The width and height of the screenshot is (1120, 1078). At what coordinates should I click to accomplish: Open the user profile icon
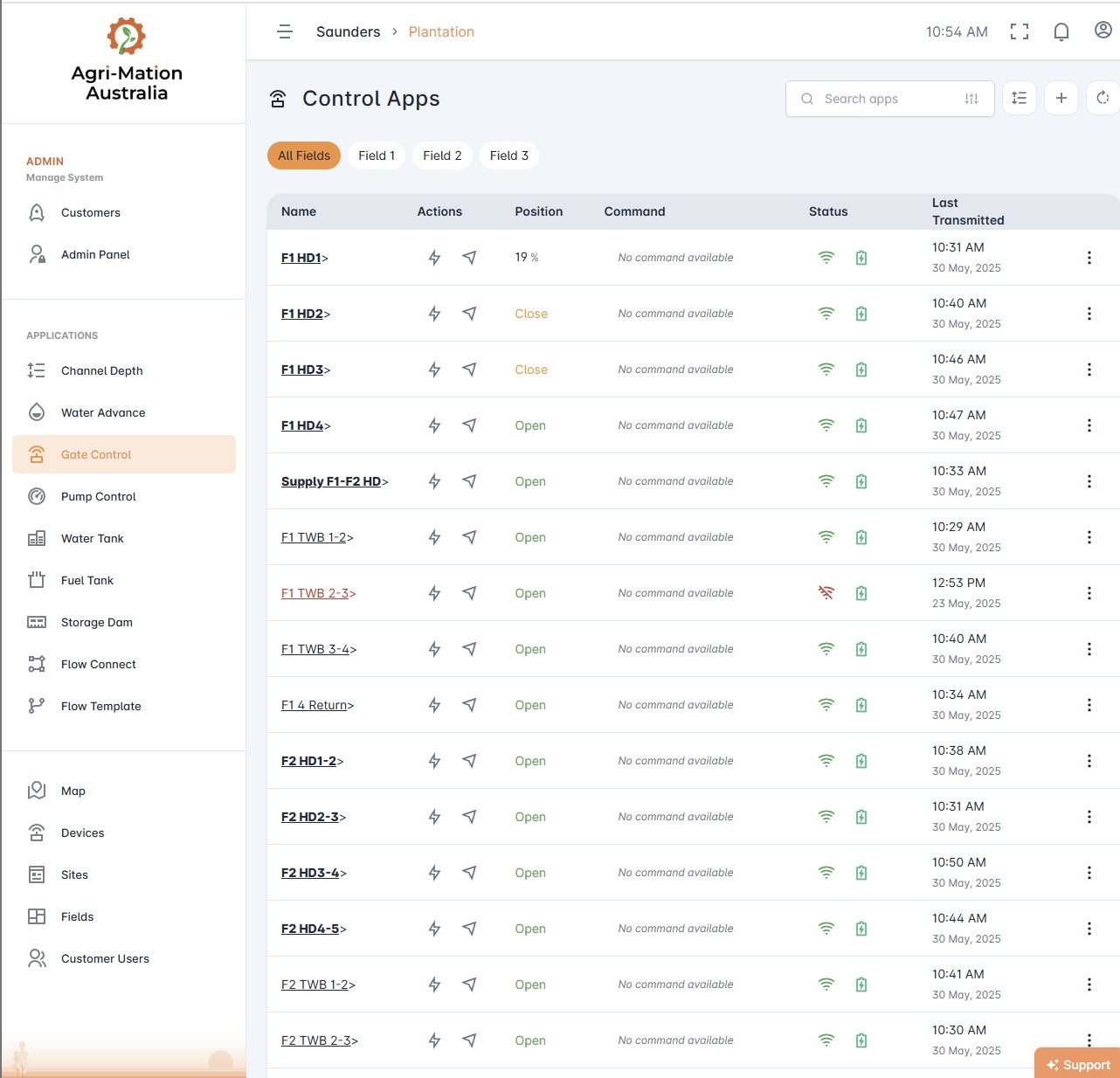[x=1103, y=31]
